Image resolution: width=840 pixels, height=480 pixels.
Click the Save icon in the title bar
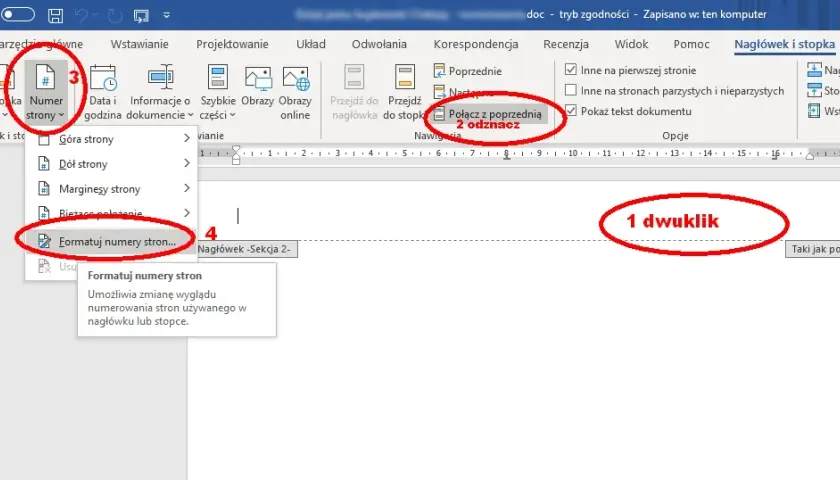[x=55, y=16]
